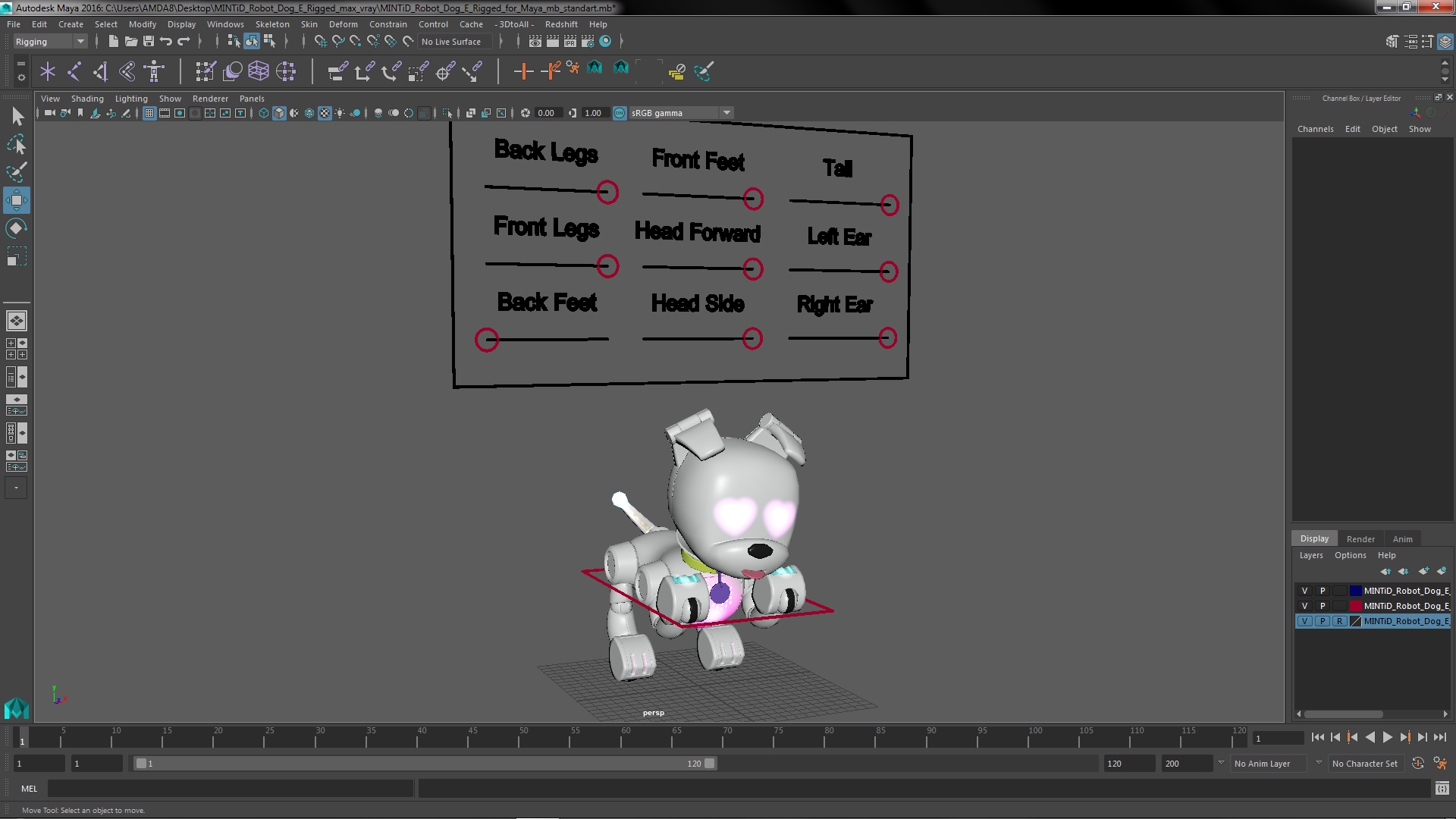Play the animation forwards

pos(1387,737)
